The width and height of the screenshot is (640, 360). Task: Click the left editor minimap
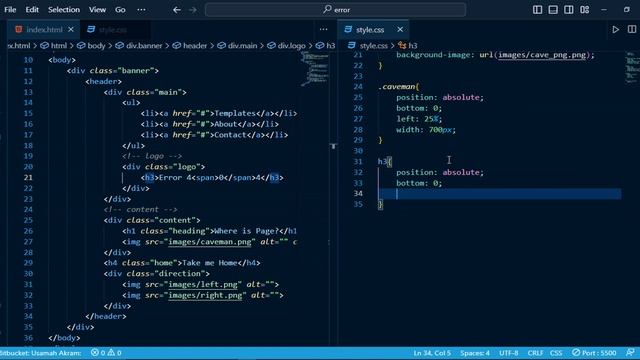[315, 69]
